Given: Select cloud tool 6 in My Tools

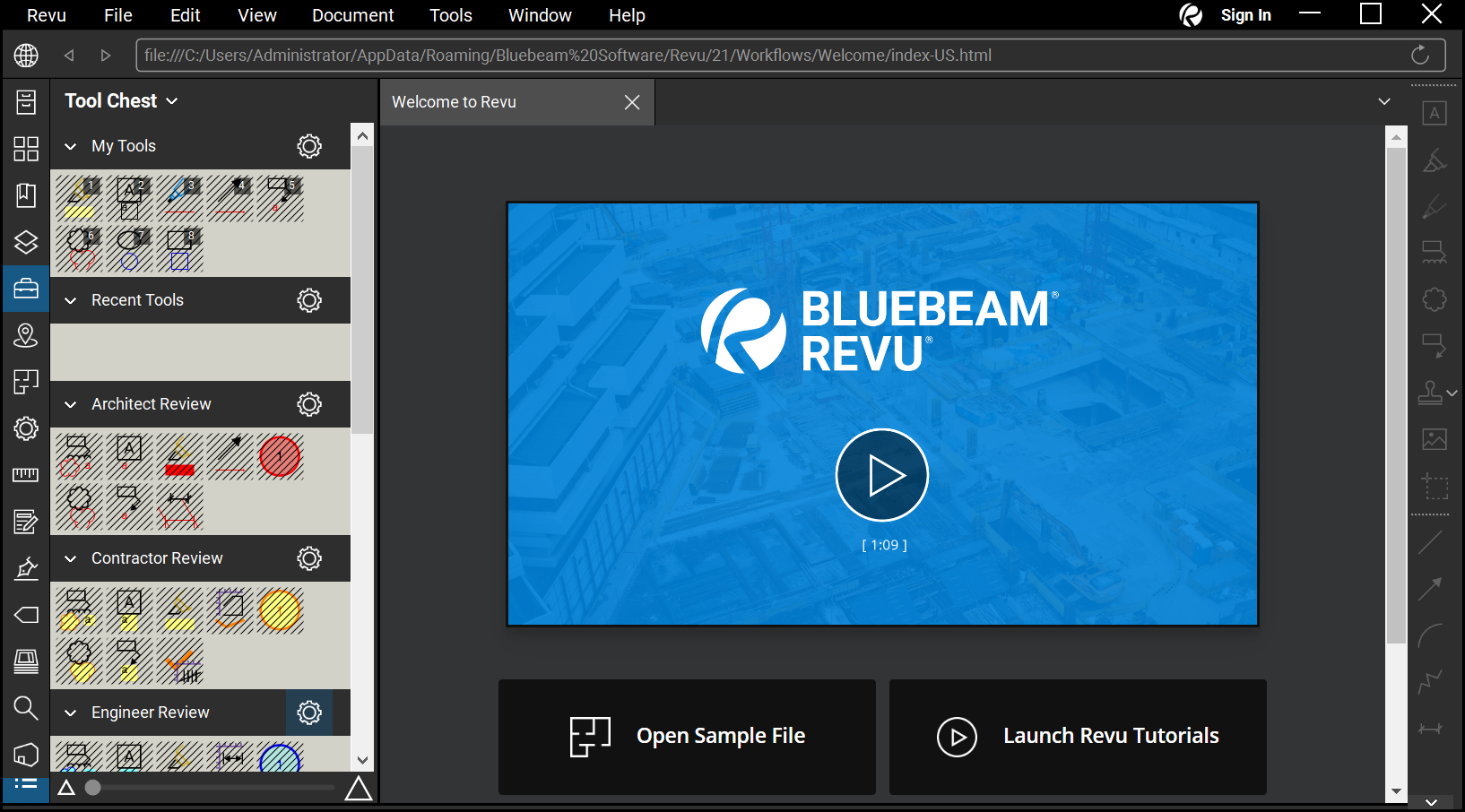Looking at the screenshot, I should 79,248.
